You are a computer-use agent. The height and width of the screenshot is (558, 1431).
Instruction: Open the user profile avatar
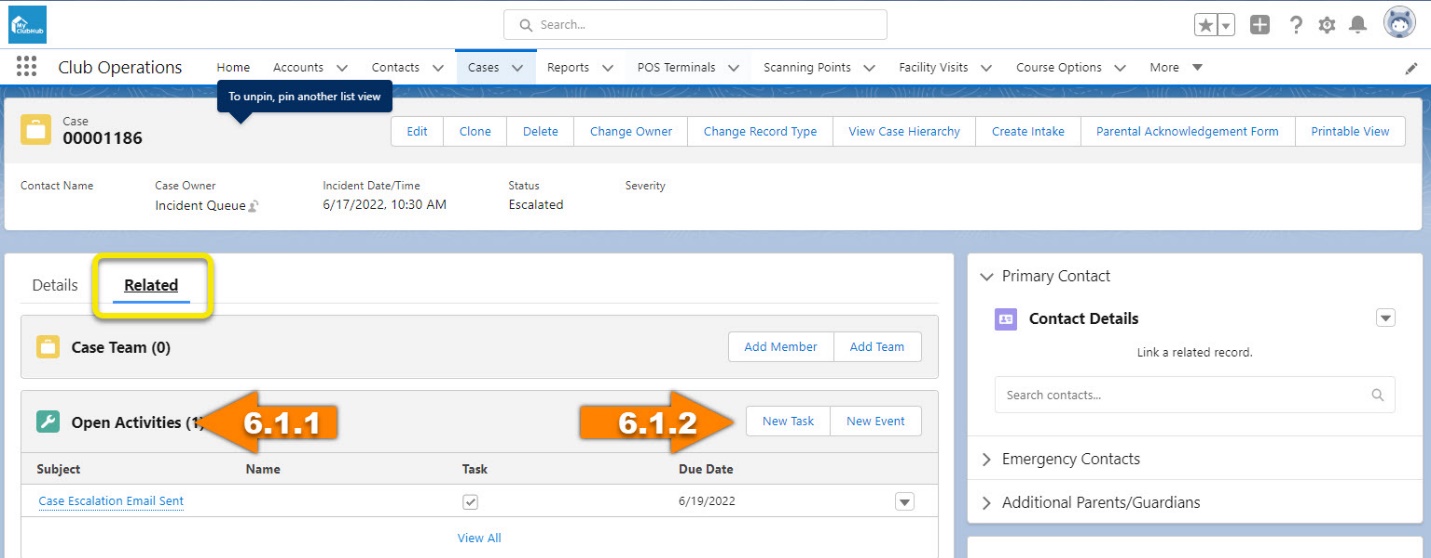[1399, 23]
